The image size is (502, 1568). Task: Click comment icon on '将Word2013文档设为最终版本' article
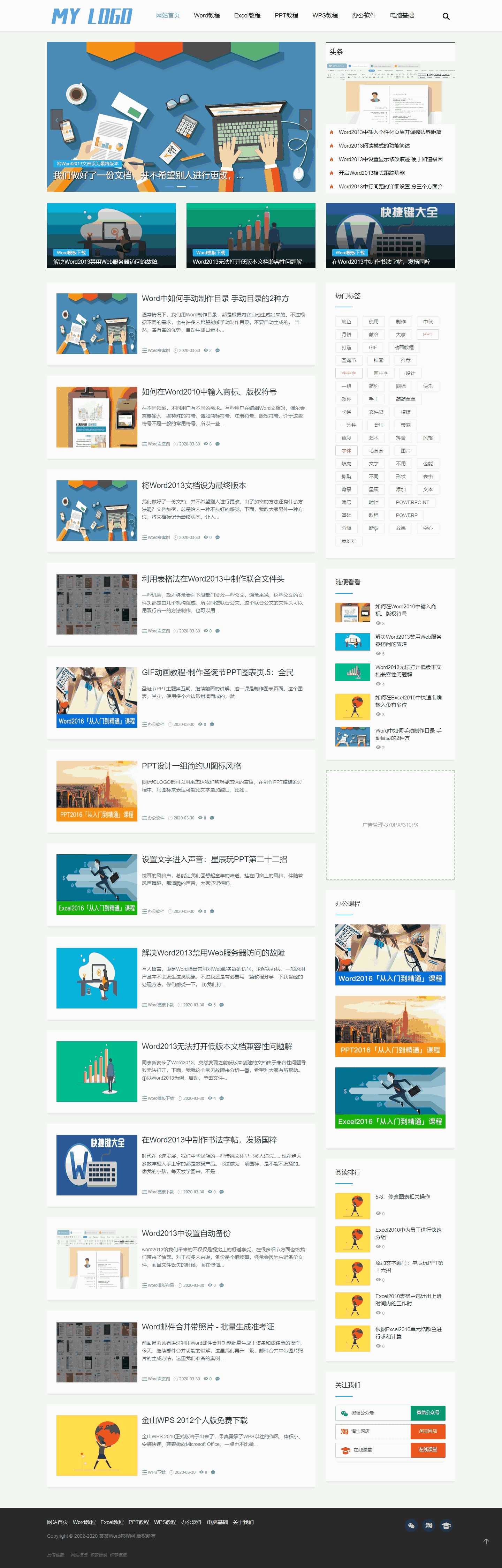218,538
